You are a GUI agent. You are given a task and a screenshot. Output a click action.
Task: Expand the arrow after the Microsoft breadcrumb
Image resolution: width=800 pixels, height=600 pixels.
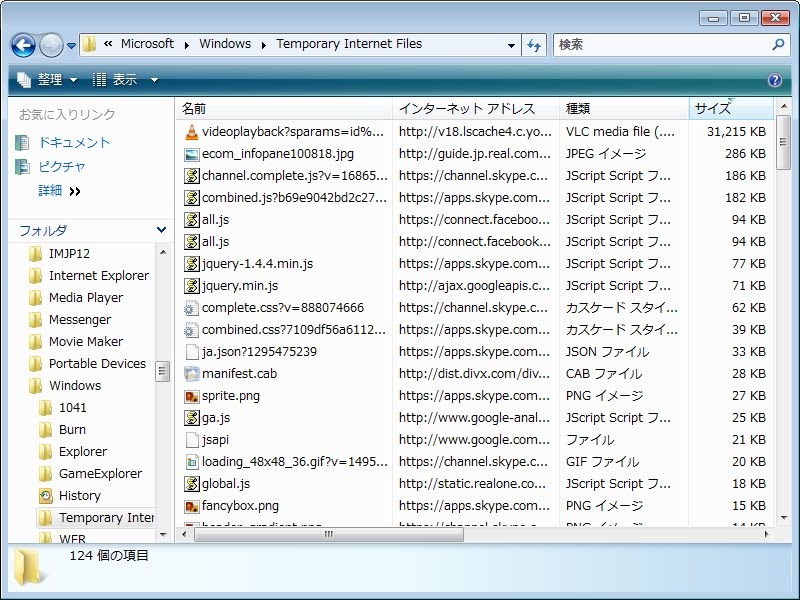click(187, 45)
